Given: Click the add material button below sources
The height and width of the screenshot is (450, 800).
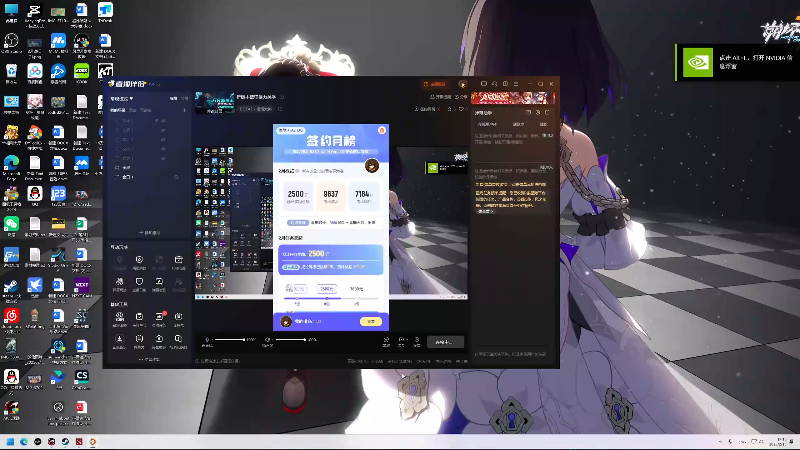Looking at the screenshot, I should point(149,233).
